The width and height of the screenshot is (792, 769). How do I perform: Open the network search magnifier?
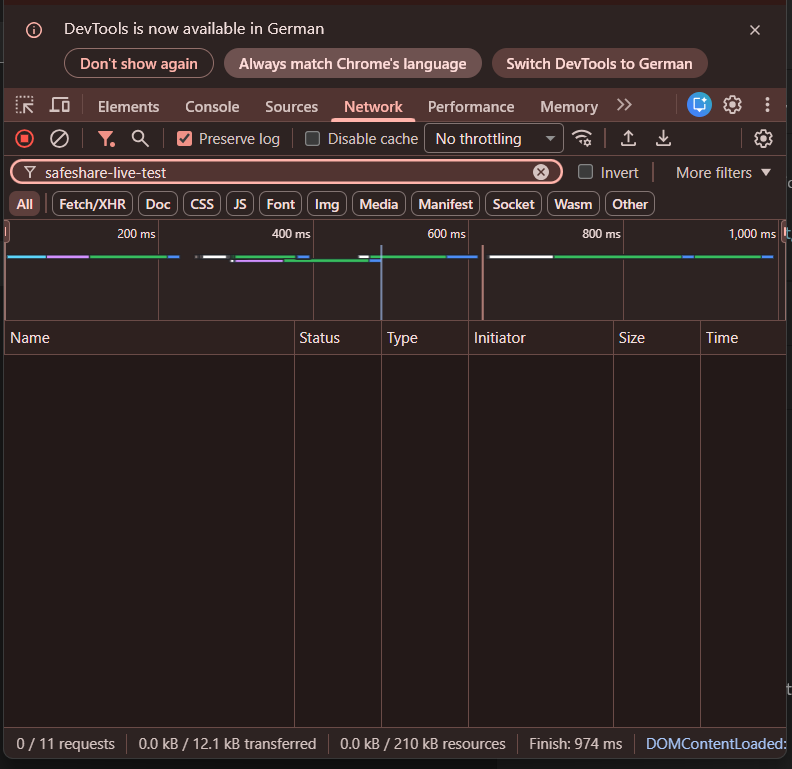coord(140,138)
